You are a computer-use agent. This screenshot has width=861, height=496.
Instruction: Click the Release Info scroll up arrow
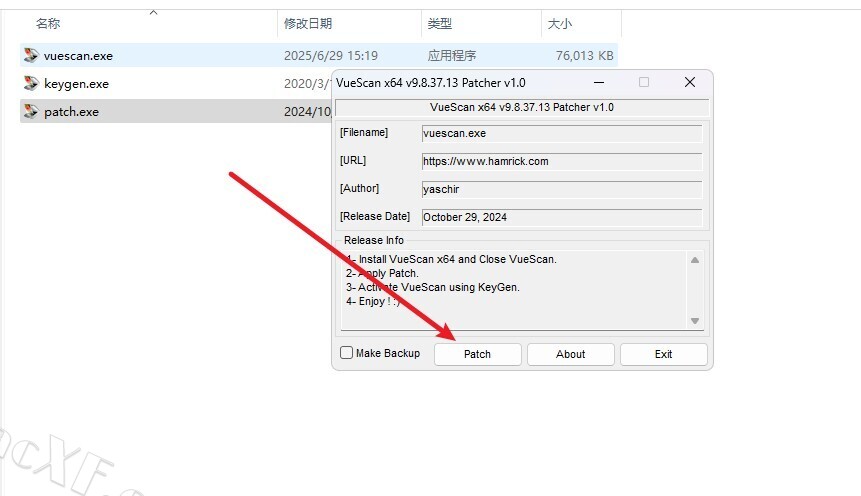695,260
